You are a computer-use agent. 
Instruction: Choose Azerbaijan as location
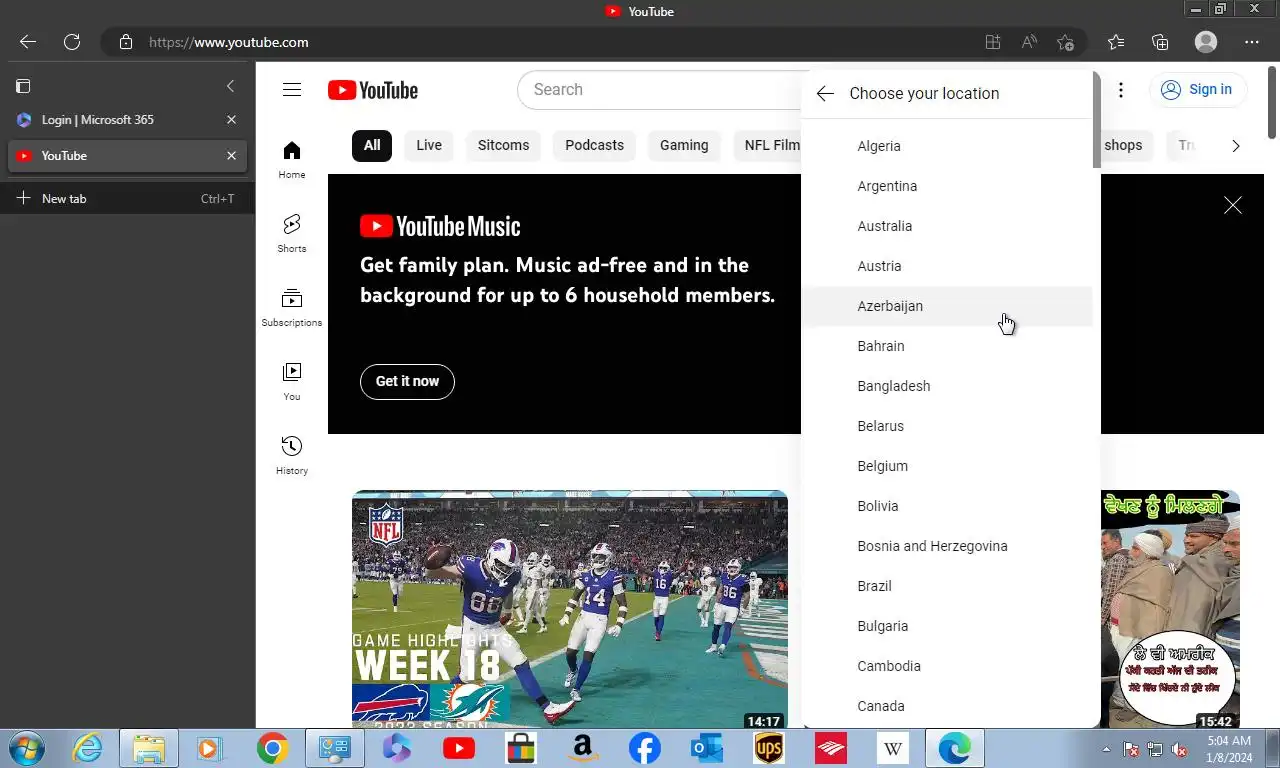point(947,306)
